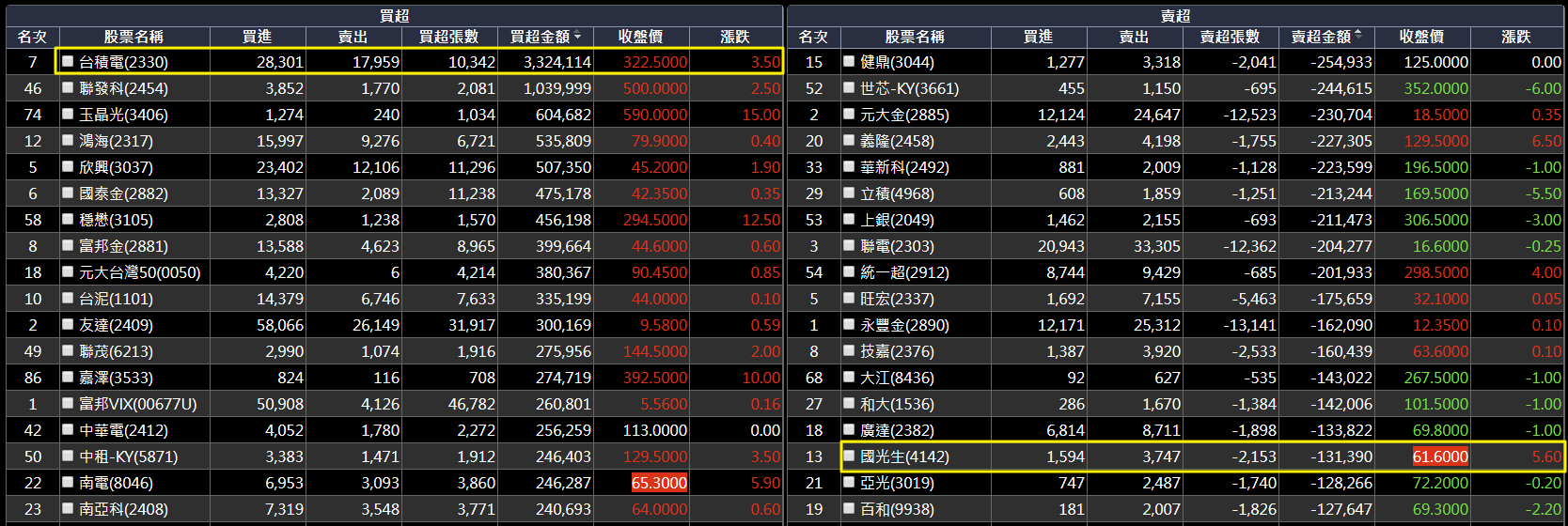The width and height of the screenshot is (1568, 526).
Task: Sort 買超 table by 收盤價 header
Action: 640,37
